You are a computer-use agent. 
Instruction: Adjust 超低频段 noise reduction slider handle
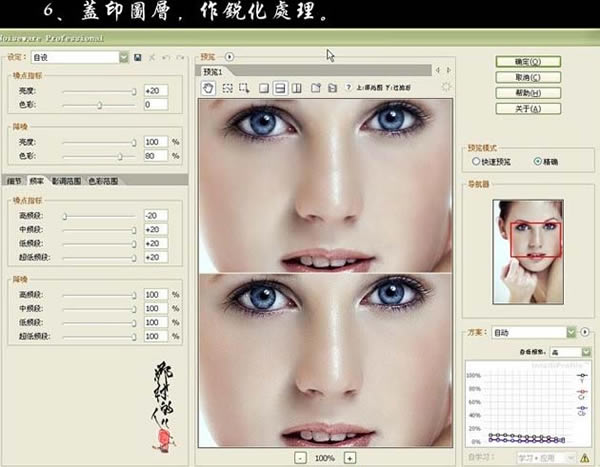134,337
